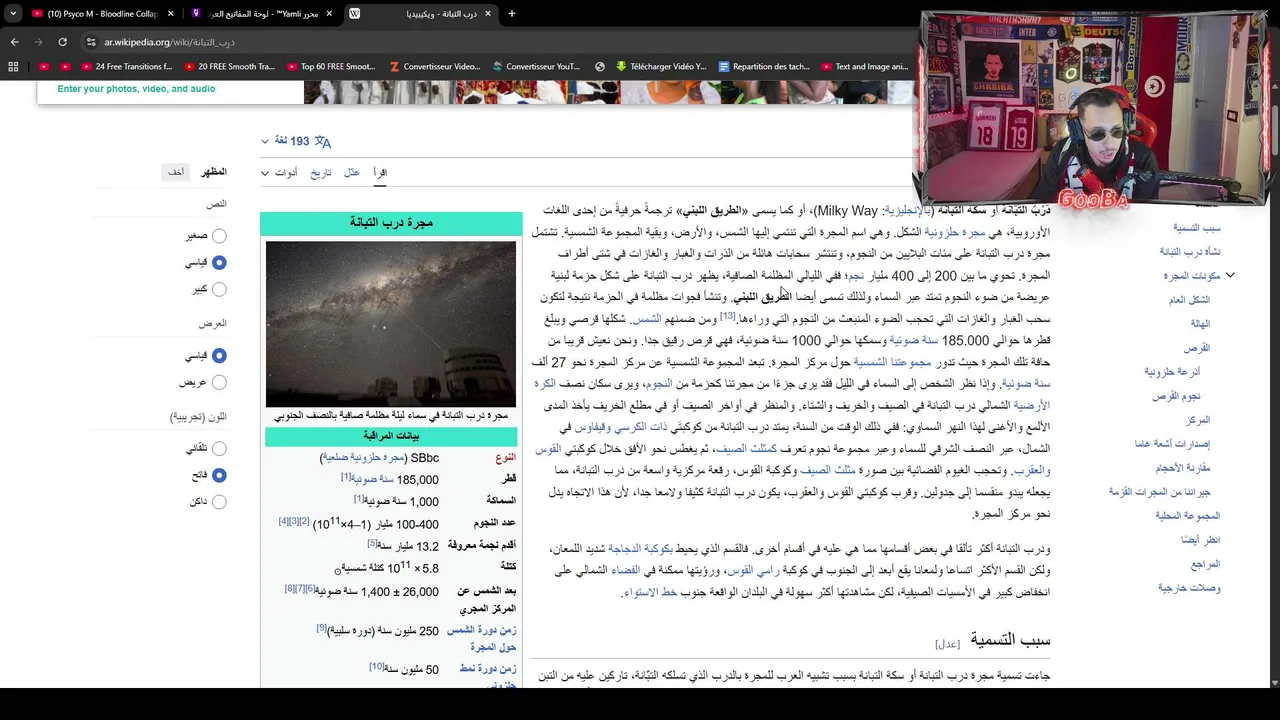Jump to الهالة in contents sidebar
This screenshot has width=1280, height=720.
1200,324
